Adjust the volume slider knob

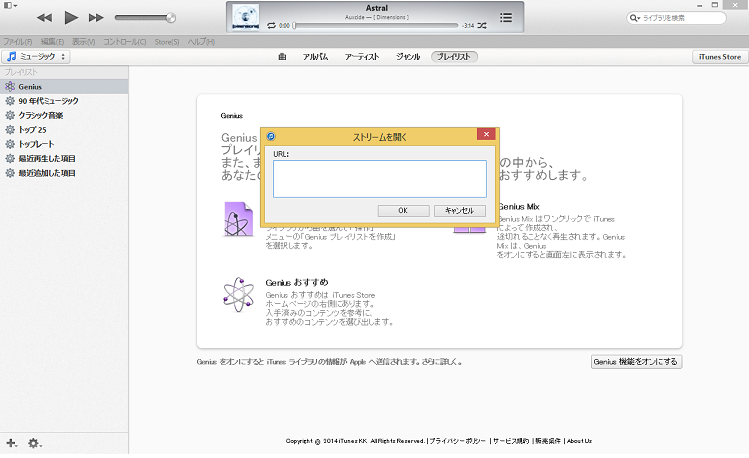[171, 18]
